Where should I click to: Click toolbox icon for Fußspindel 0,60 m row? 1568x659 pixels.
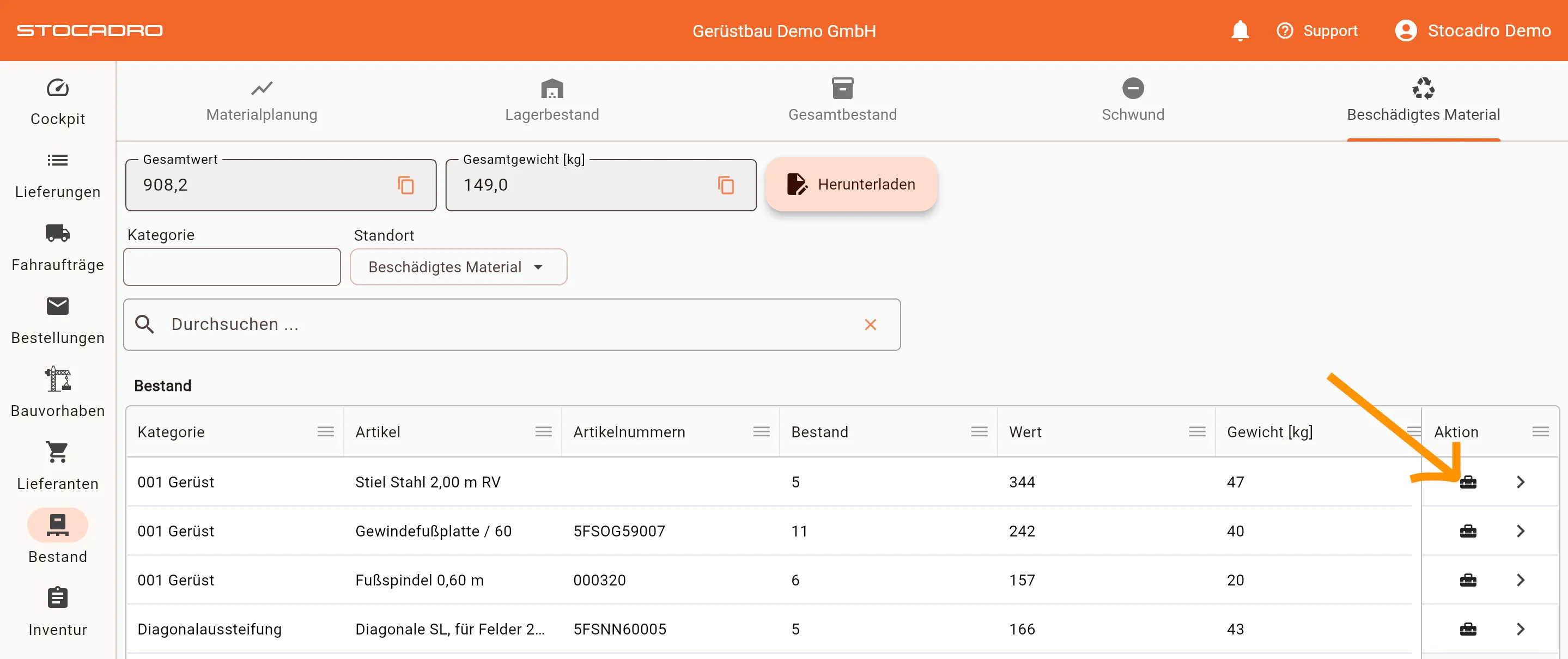(x=1468, y=580)
